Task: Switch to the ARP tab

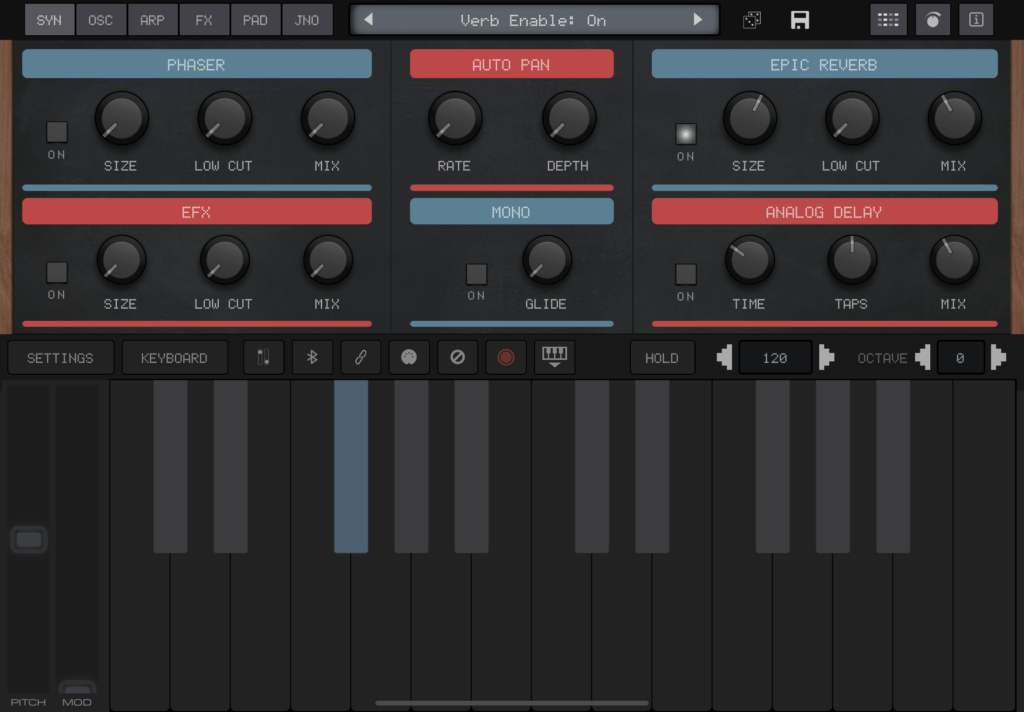Action: (x=152, y=20)
